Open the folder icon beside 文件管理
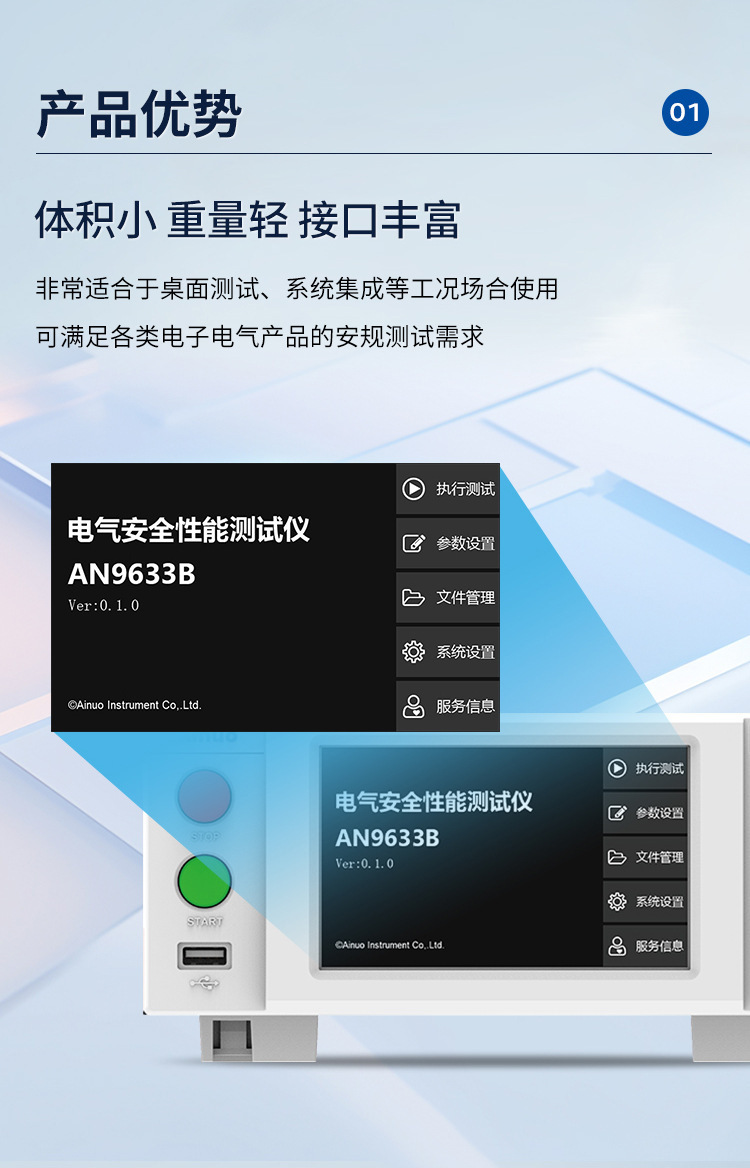The height and width of the screenshot is (1168, 750). 413,597
